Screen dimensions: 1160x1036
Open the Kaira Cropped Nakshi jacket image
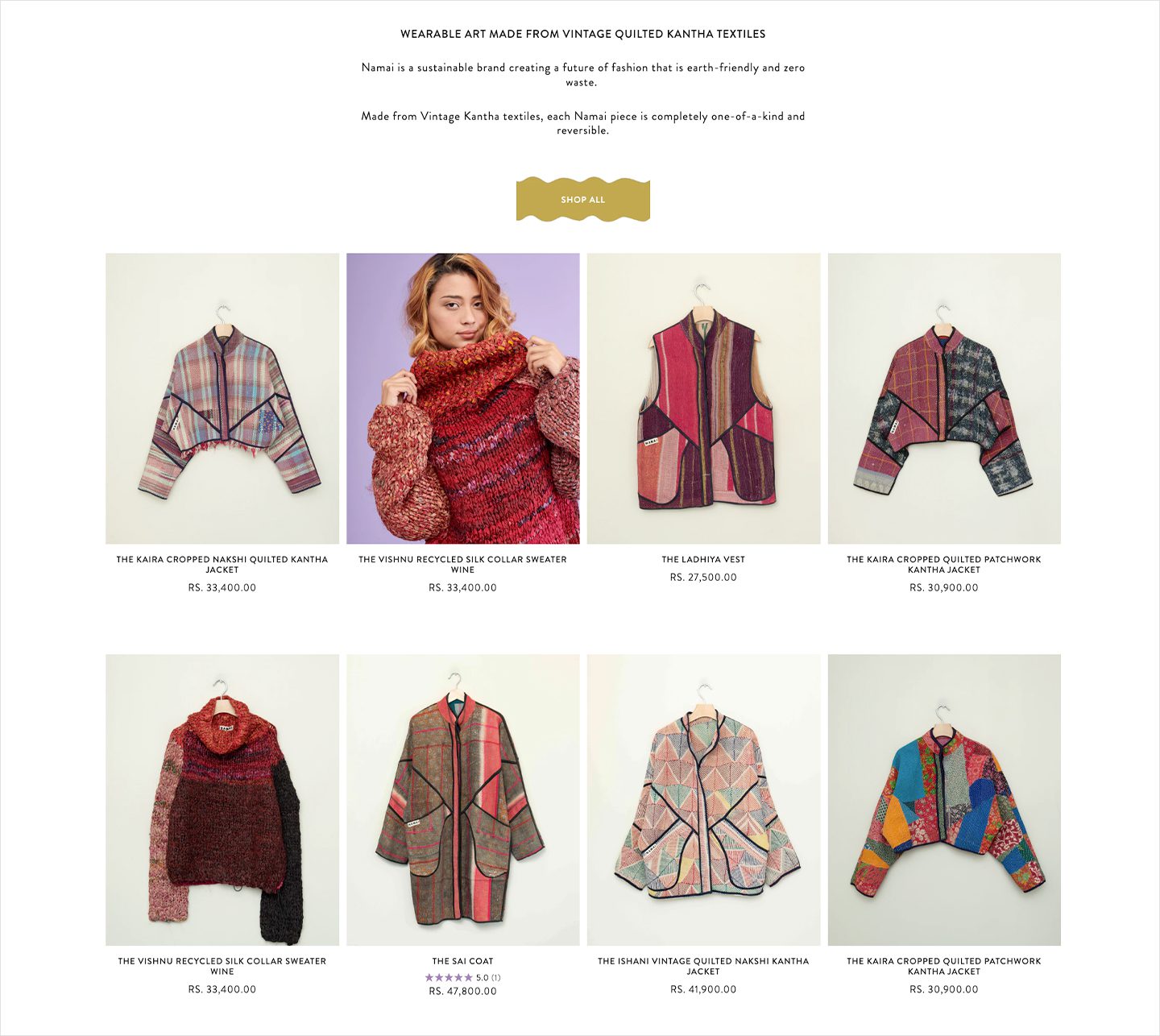tap(222, 399)
